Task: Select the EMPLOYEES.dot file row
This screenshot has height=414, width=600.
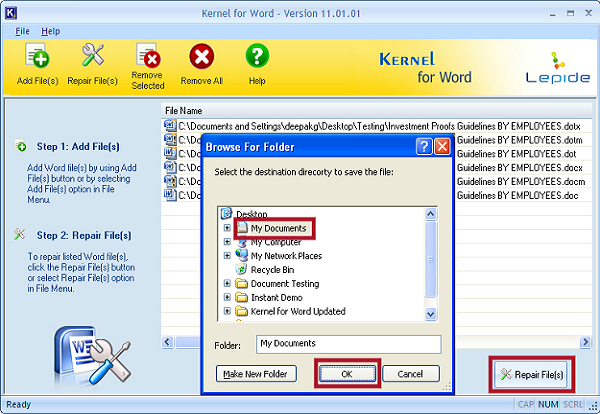Action: click(376, 154)
